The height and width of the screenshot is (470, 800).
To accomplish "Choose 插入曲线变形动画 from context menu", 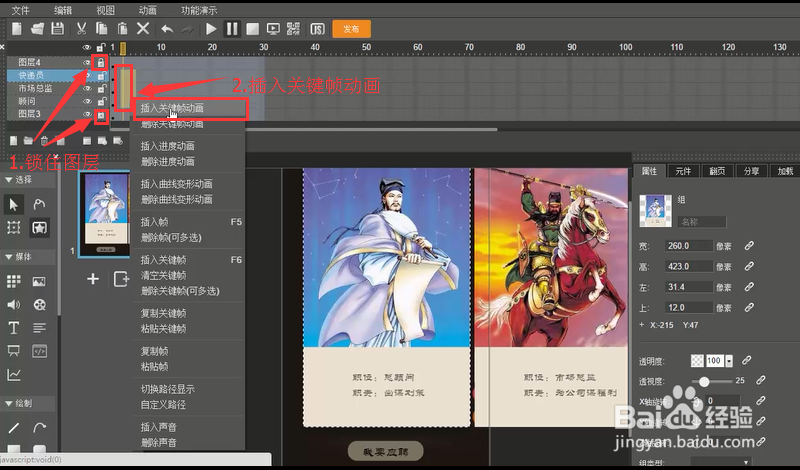I will click(x=177, y=184).
